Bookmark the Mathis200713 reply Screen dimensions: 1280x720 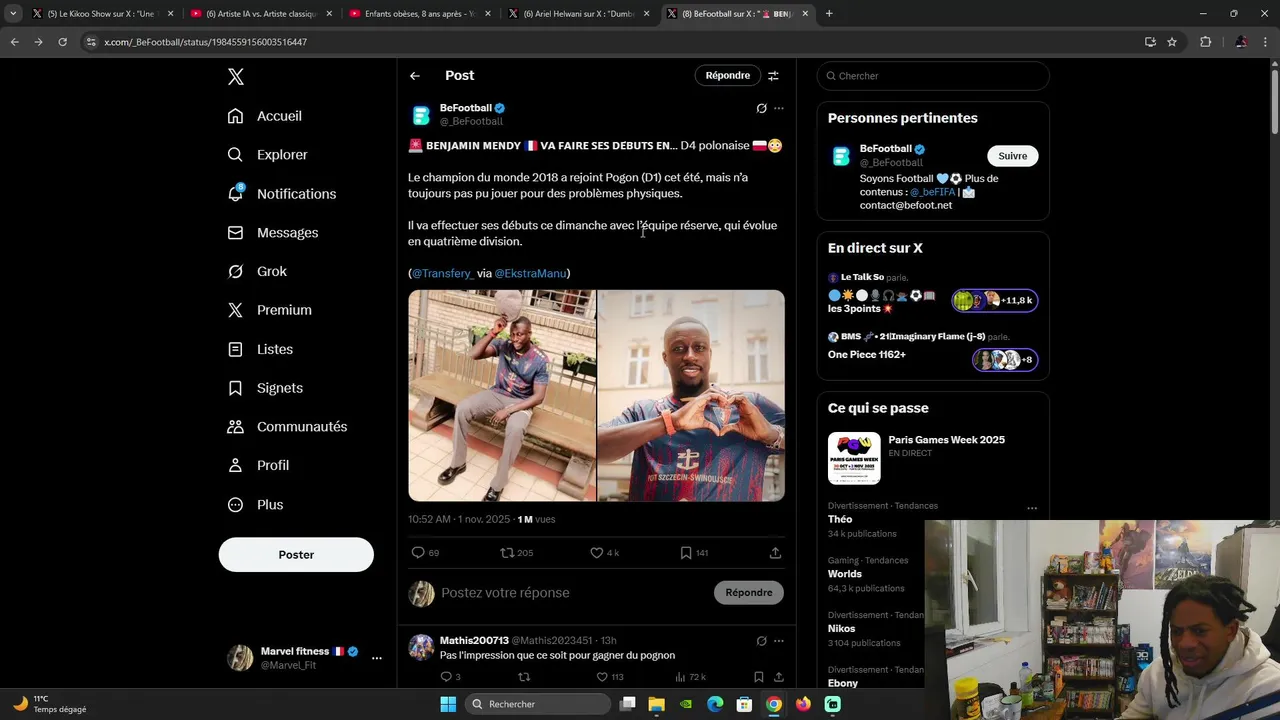pyautogui.click(x=759, y=677)
